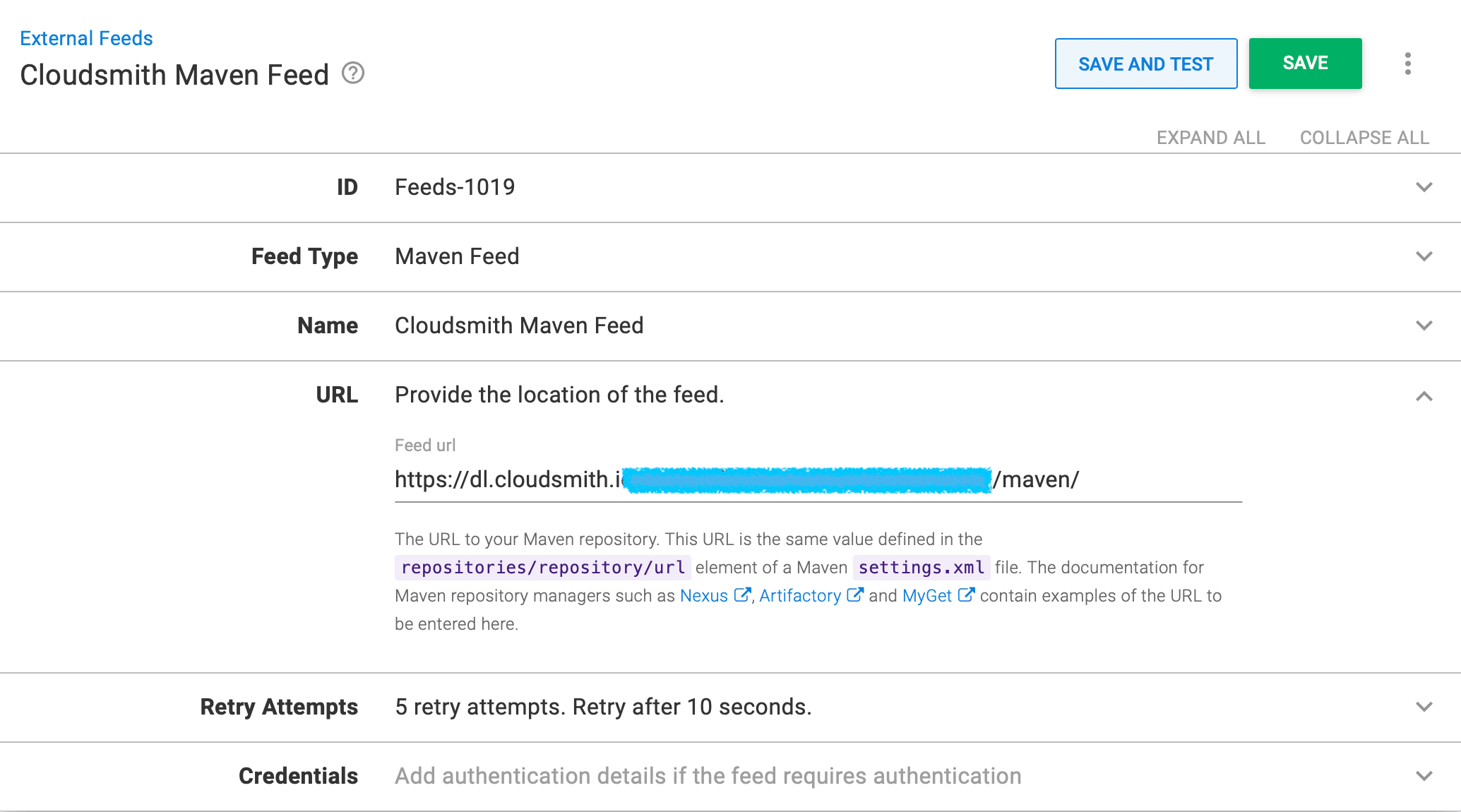Click Collapse All sections
The image size is (1461, 812).
1364,138
